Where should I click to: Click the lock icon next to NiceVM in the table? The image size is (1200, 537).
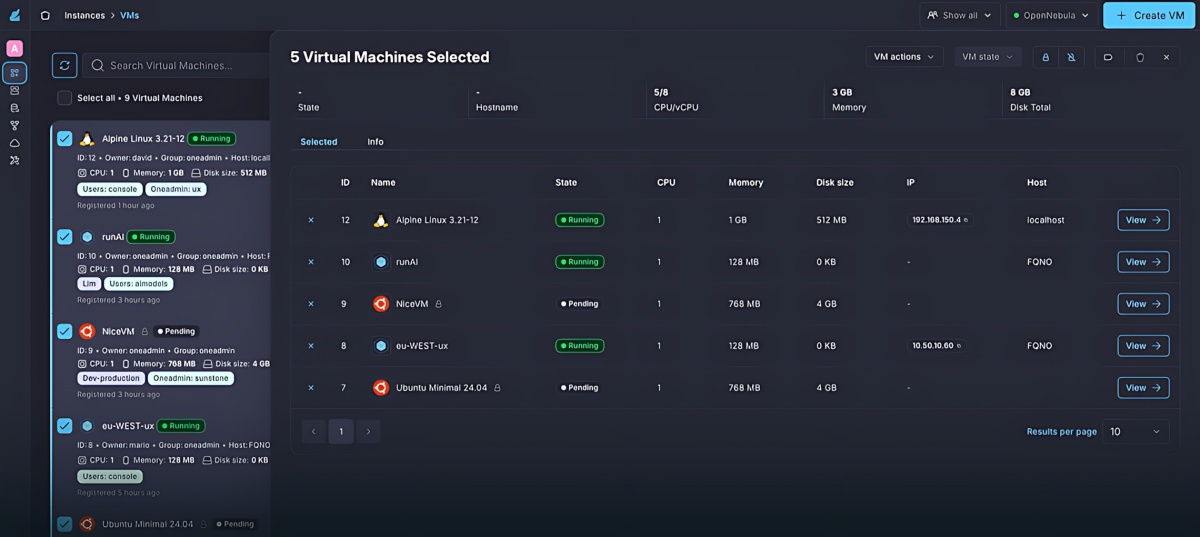438,304
